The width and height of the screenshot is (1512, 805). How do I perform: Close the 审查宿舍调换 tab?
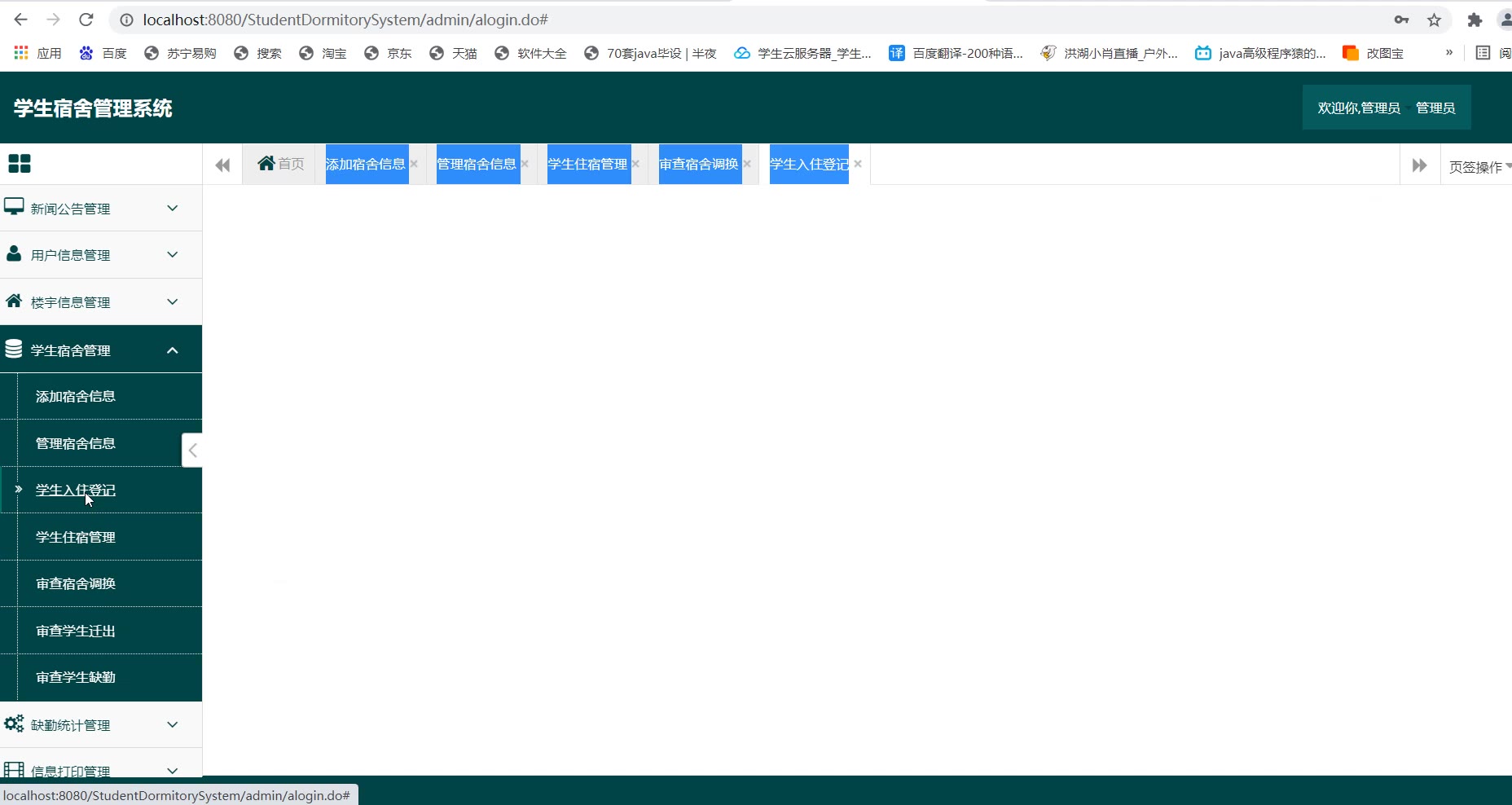click(747, 164)
